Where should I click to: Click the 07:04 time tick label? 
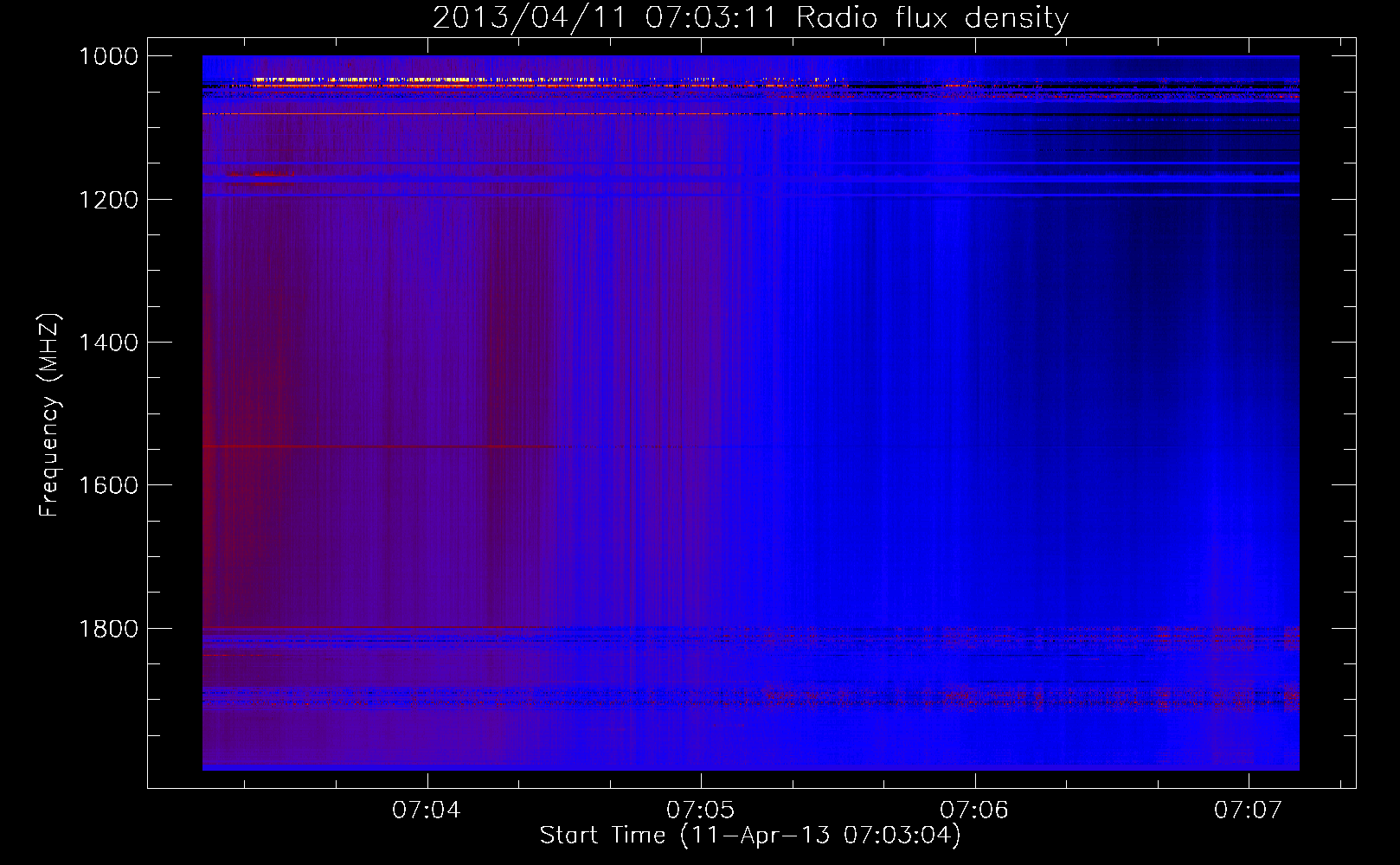(427, 810)
